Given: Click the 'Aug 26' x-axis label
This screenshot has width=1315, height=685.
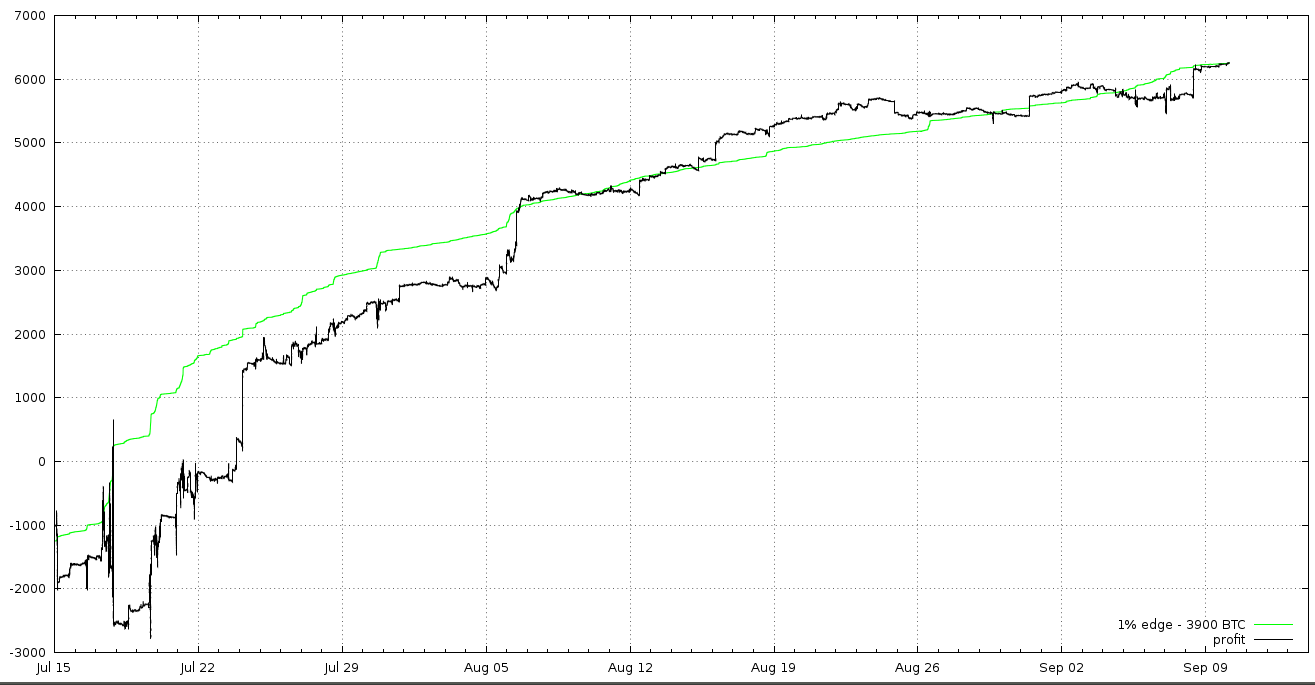Looking at the screenshot, I should point(918,666).
